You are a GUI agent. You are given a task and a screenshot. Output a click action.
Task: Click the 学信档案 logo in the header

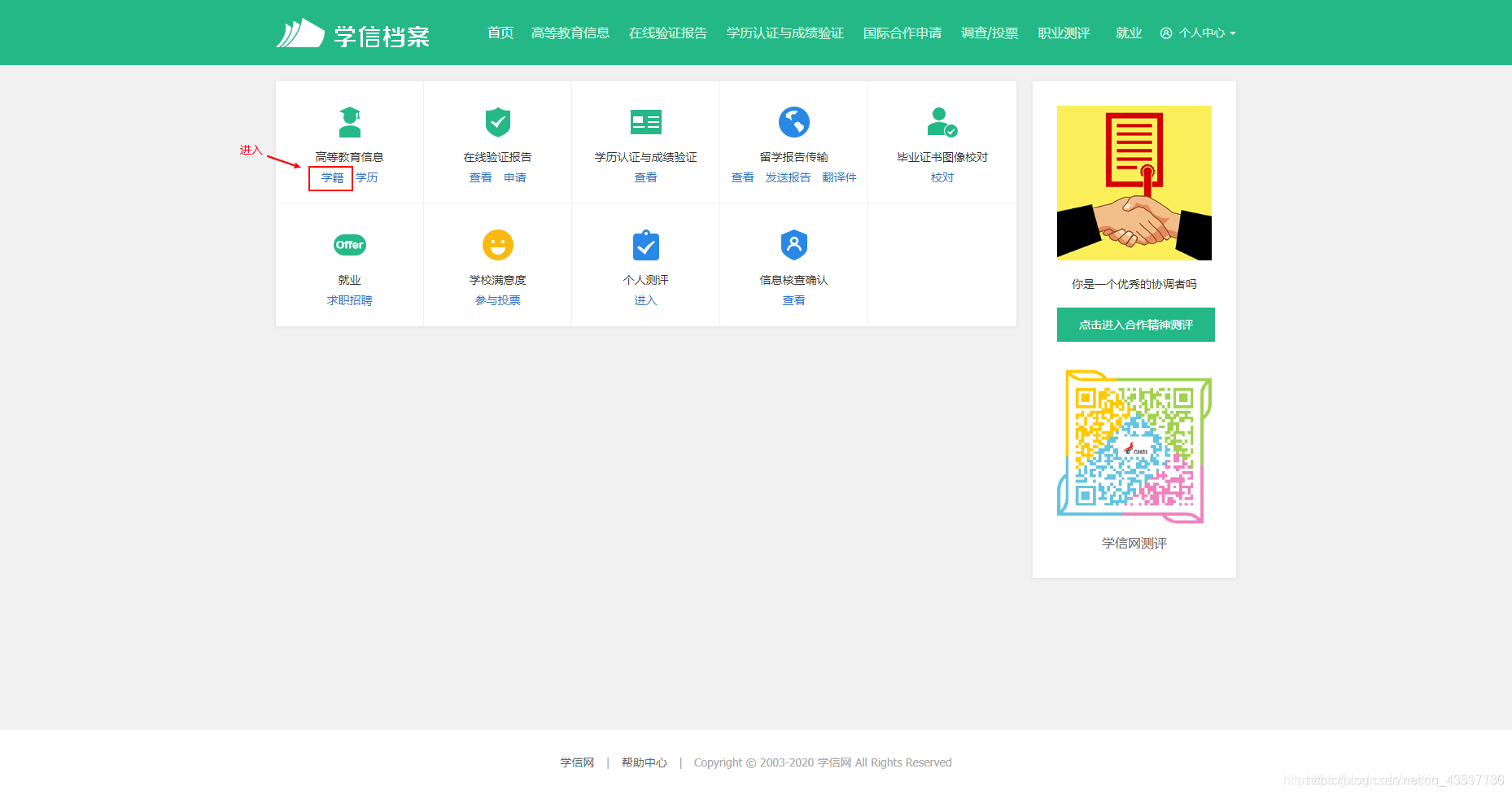point(352,33)
